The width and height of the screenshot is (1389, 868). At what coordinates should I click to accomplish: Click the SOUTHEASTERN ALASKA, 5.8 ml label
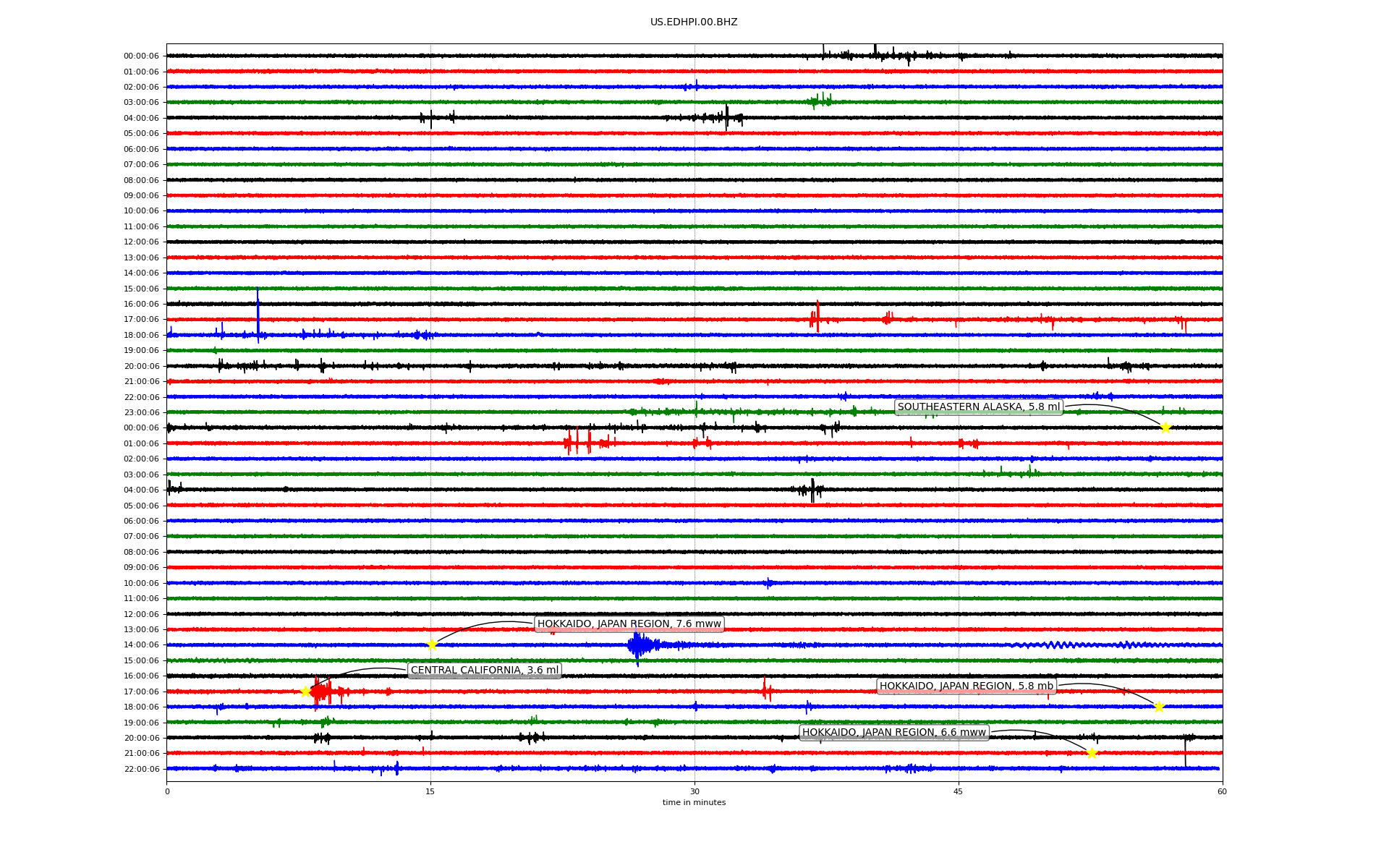pyautogui.click(x=978, y=407)
